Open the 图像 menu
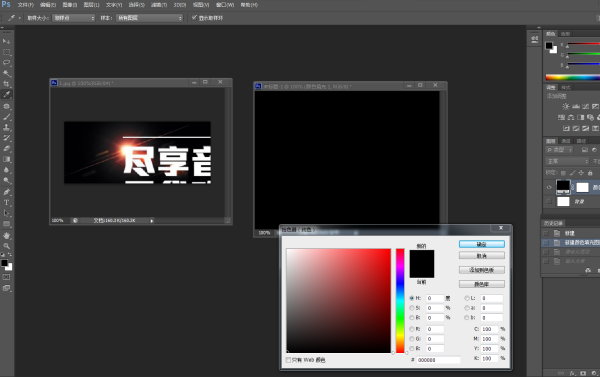The image size is (600, 377). tap(70, 5)
